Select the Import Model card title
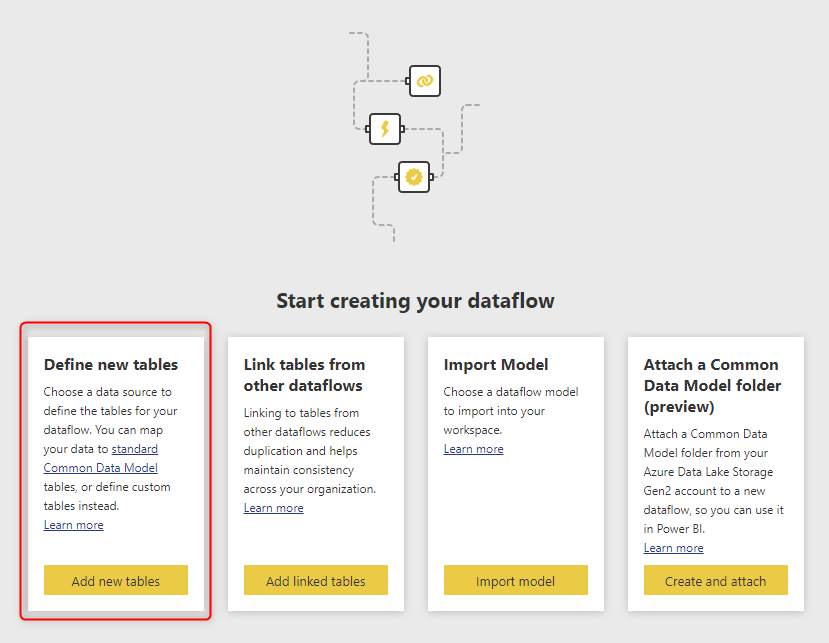Screen dimensions: 829x643 tap(496, 365)
